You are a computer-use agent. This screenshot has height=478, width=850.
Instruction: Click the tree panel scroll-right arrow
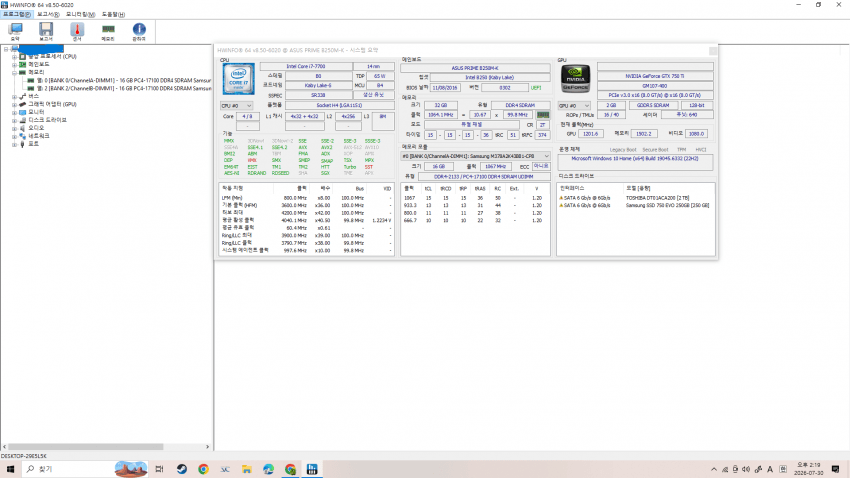pos(208,447)
